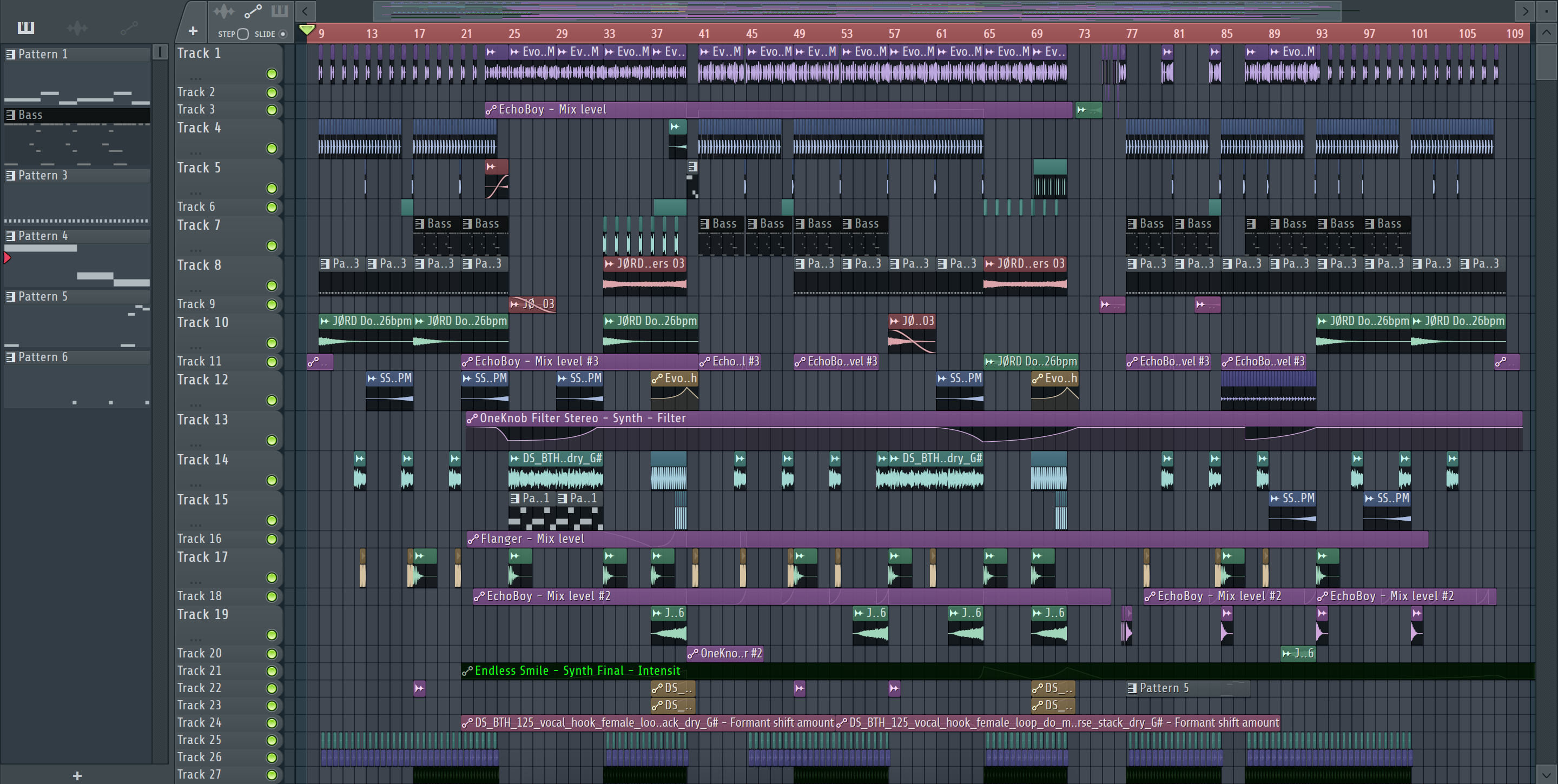Mute Track 21 with its green light
1558x784 pixels.
[272, 671]
